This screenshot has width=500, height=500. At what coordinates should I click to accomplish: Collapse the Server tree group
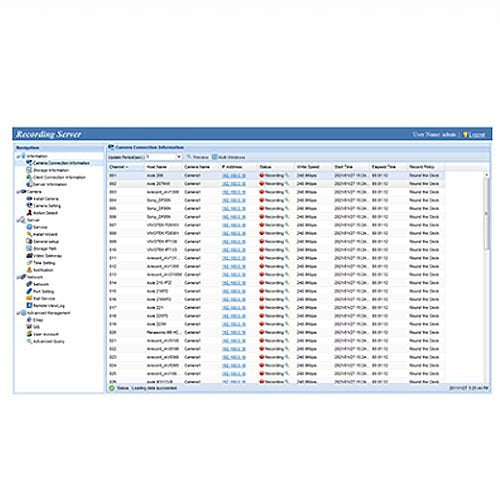tap(19, 220)
